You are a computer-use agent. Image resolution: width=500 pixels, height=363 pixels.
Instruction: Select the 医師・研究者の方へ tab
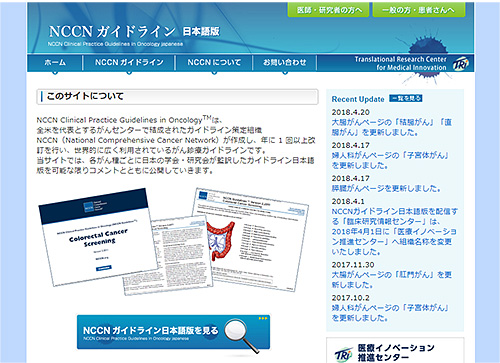pyautogui.click(x=329, y=10)
